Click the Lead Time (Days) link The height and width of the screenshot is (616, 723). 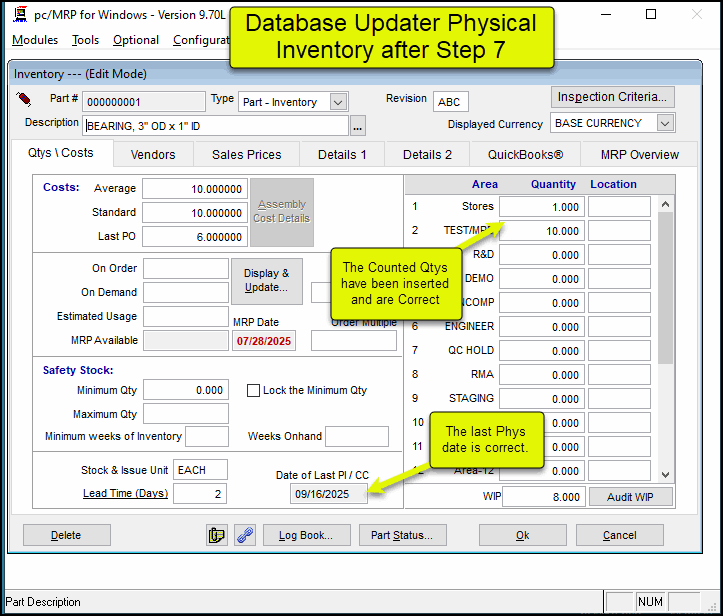(x=125, y=493)
